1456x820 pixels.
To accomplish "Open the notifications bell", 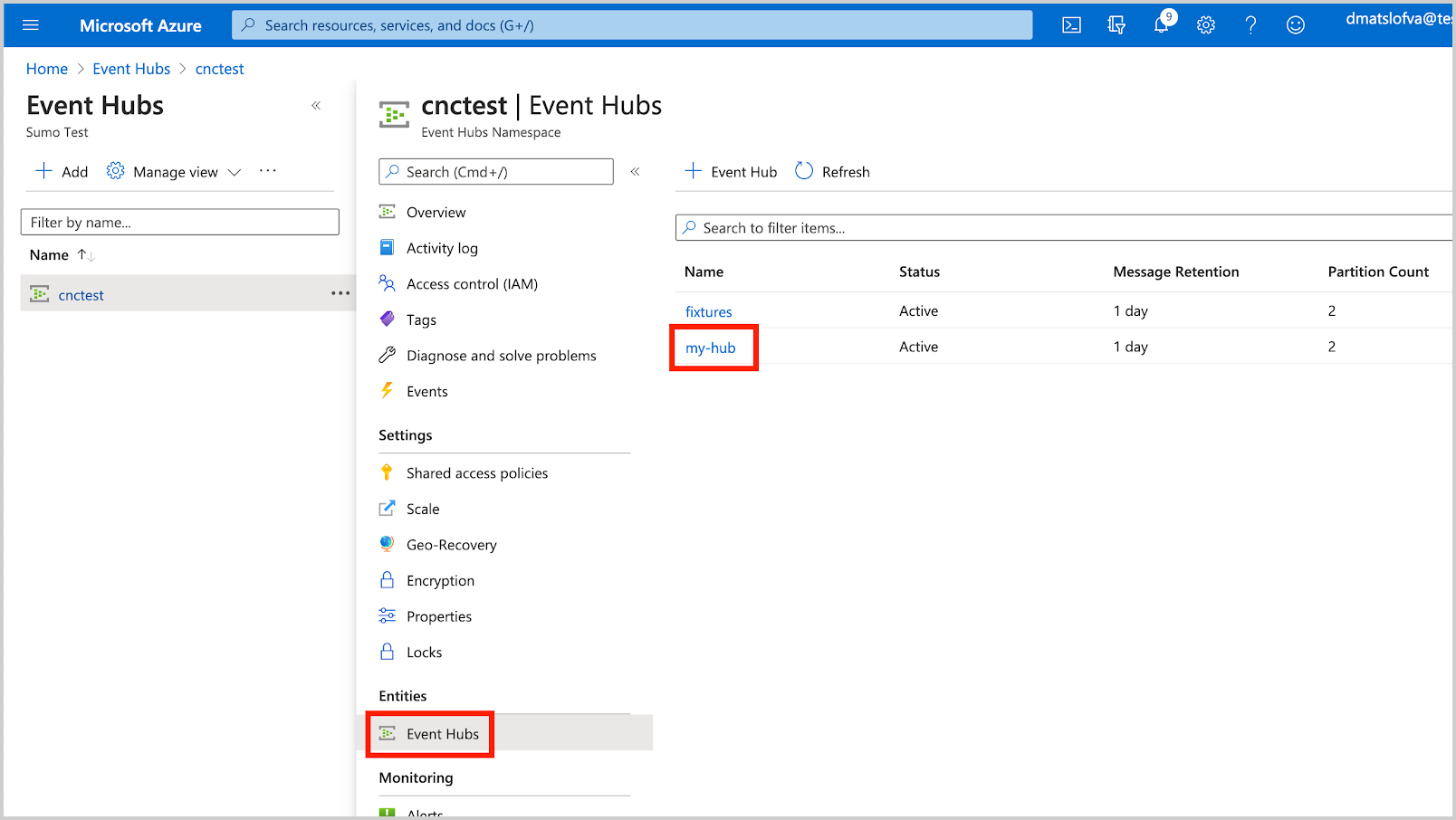I will pos(1161,25).
